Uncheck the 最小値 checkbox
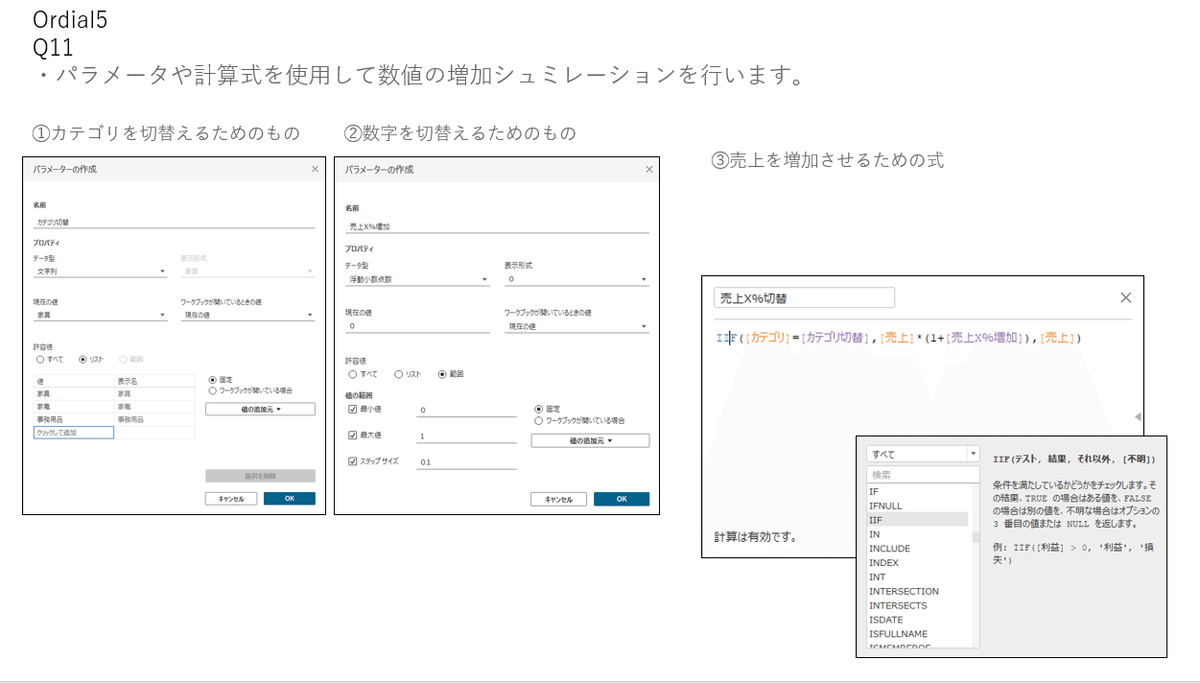The width and height of the screenshot is (1200, 683). (352, 410)
